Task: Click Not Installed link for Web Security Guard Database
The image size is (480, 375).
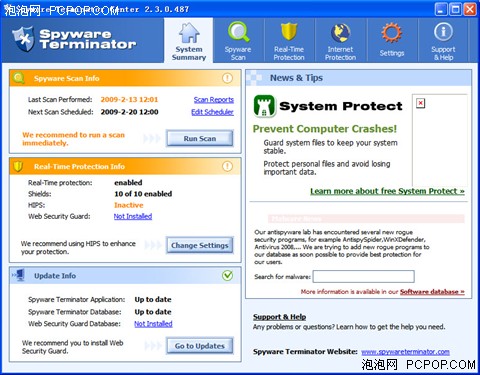Action: (x=153, y=324)
